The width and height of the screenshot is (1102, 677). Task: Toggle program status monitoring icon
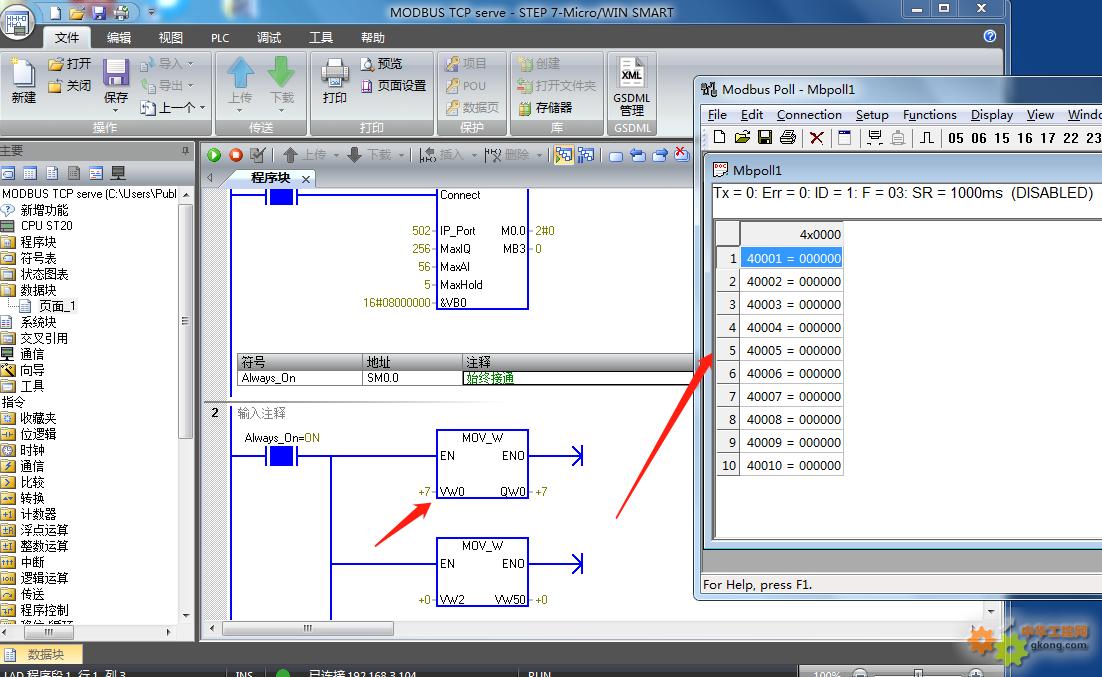pyautogui.click(x=563, y=155)
